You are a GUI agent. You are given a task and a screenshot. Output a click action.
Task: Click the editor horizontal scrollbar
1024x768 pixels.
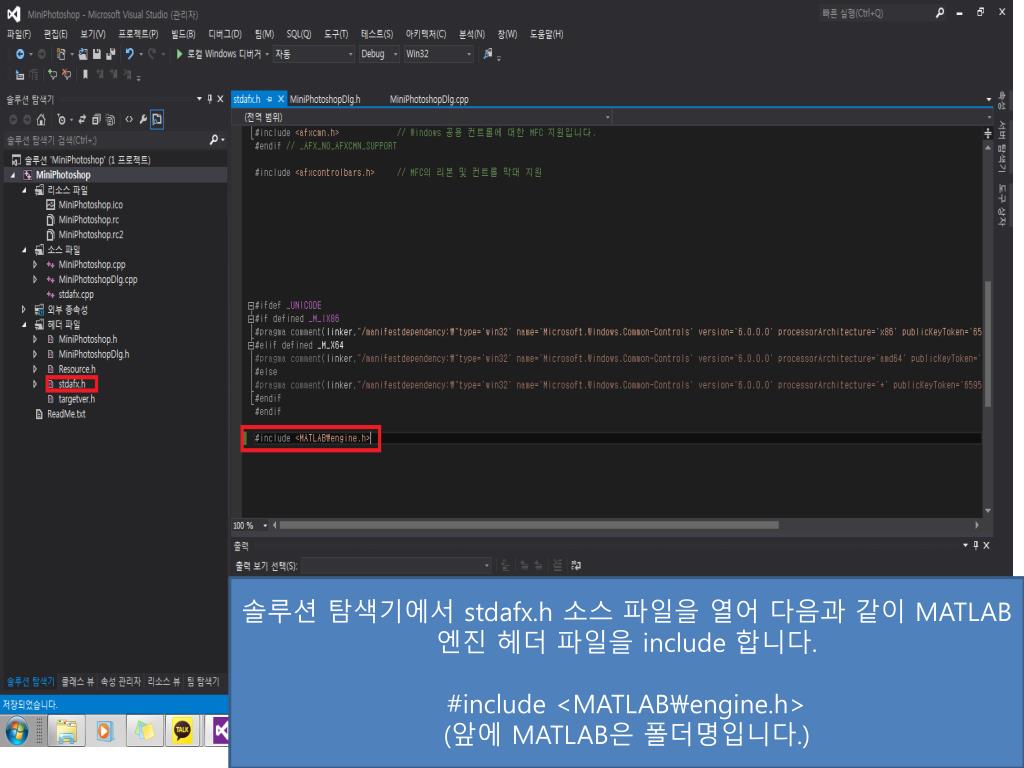pyautogui.click(x=528, y=525)
